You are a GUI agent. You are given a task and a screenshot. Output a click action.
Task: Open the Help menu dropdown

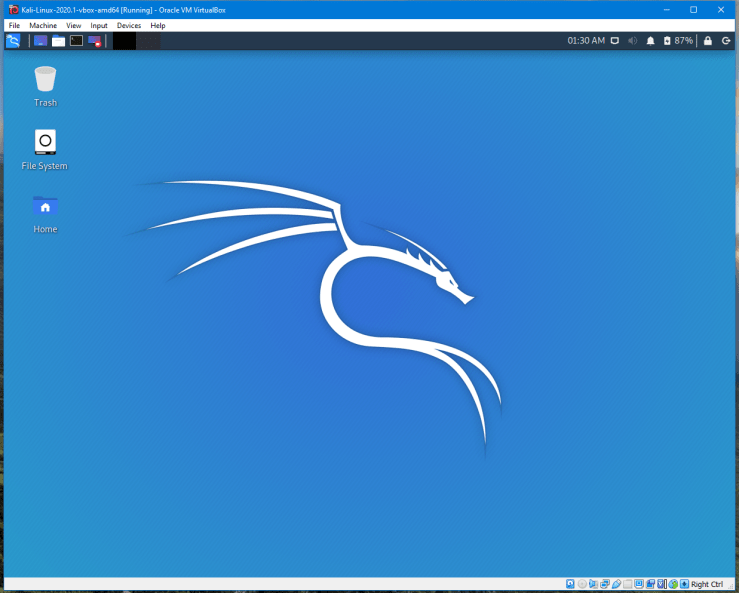click(x=158, y=25)
